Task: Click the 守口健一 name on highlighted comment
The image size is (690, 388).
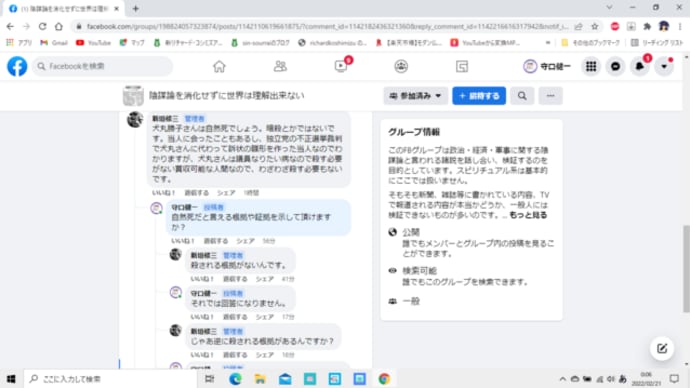Action: (184, 207)
